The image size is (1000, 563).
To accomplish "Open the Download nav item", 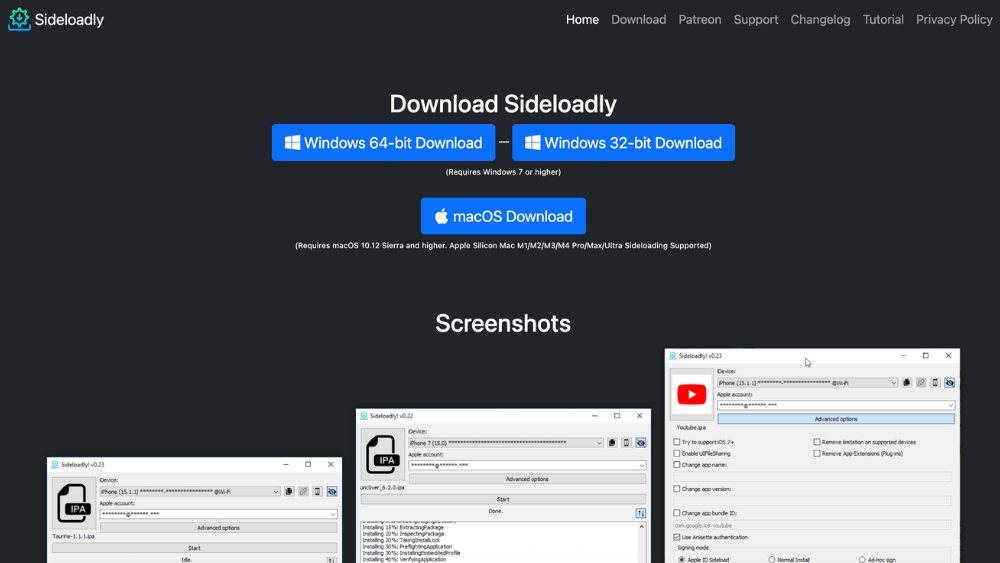I will coord(638,20).
